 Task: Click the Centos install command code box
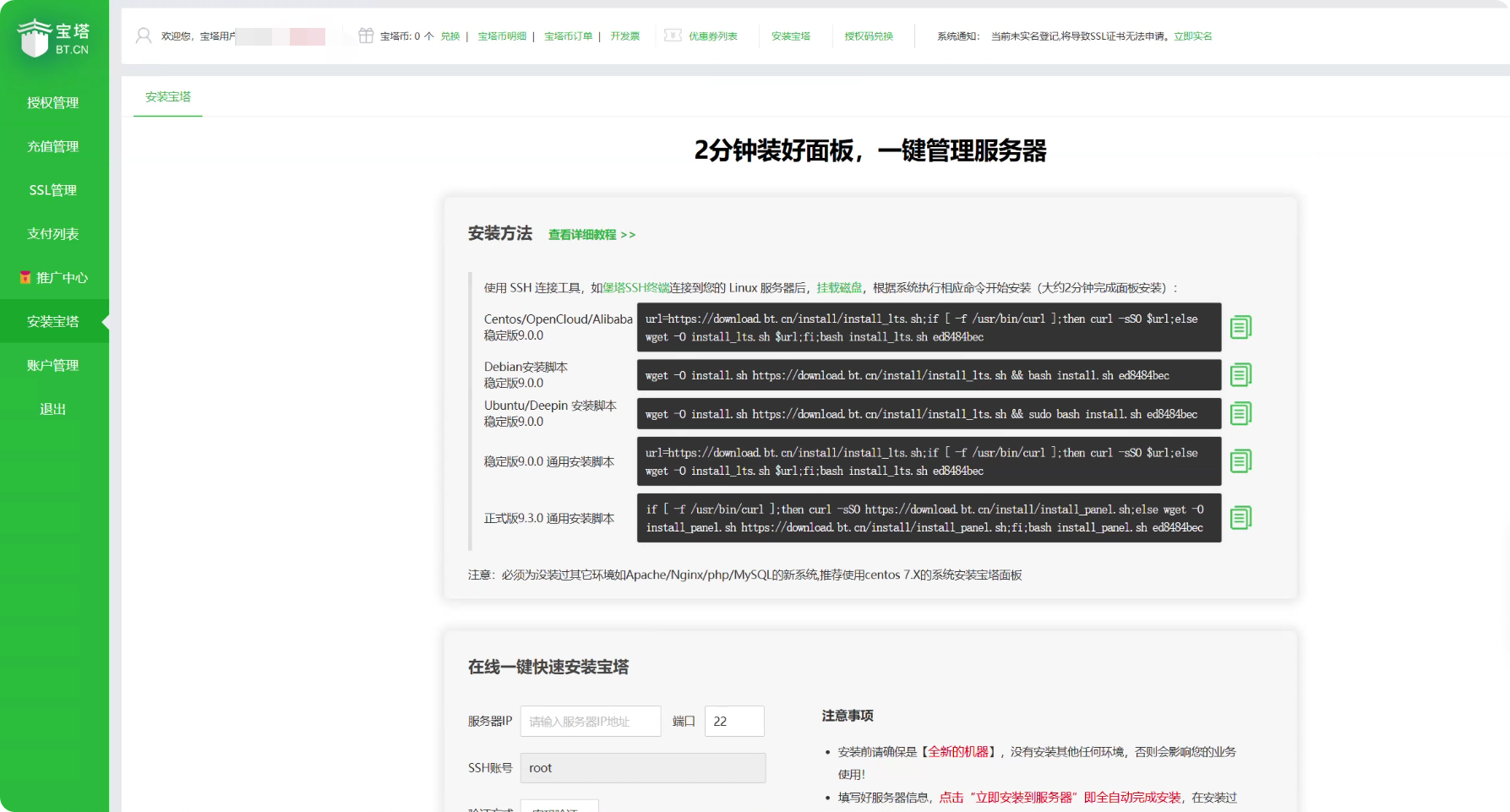coord(929,327)
